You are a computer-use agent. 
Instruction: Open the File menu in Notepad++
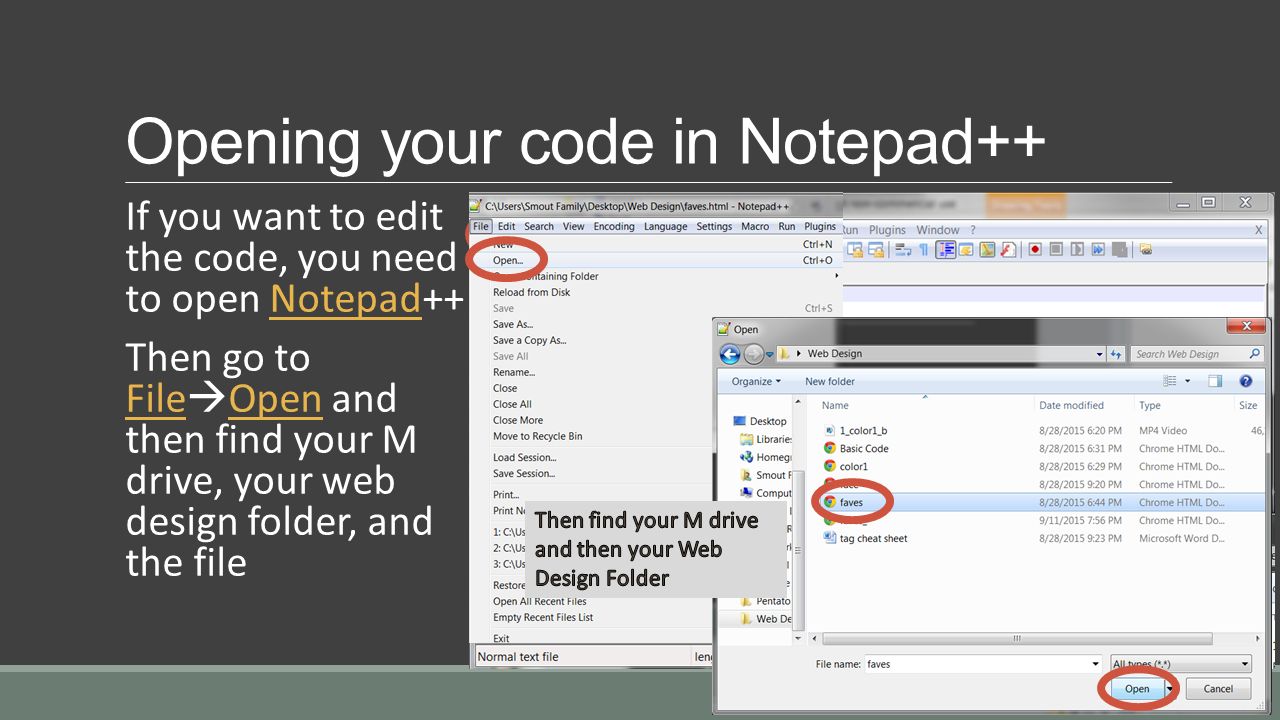coord(481,226)
